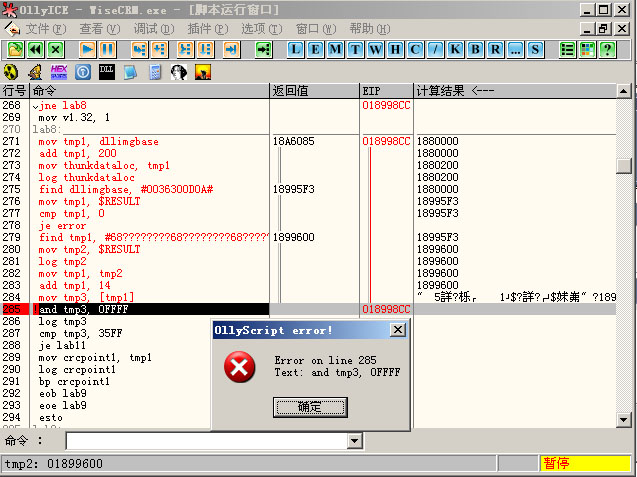Click the vertical scrollbar thumb
This screenshot has width=637, height=477.
(x=624, y=165)
